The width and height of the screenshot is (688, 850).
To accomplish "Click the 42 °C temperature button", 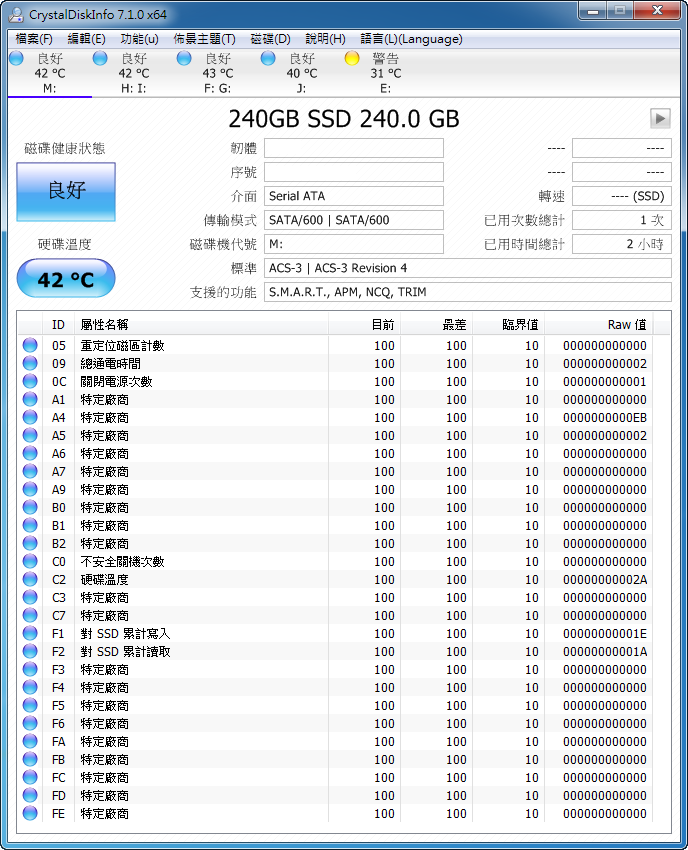I will [x=66, y=279].
